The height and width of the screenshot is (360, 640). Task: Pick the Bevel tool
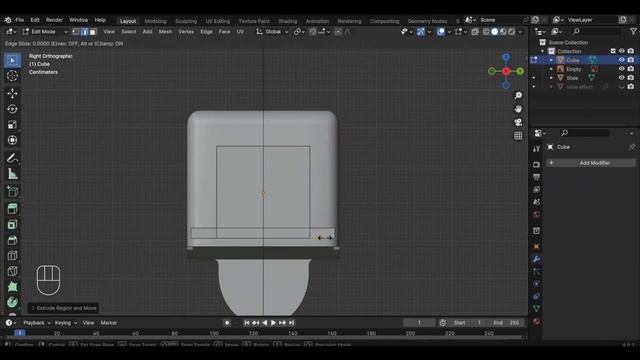coord(12,240)
